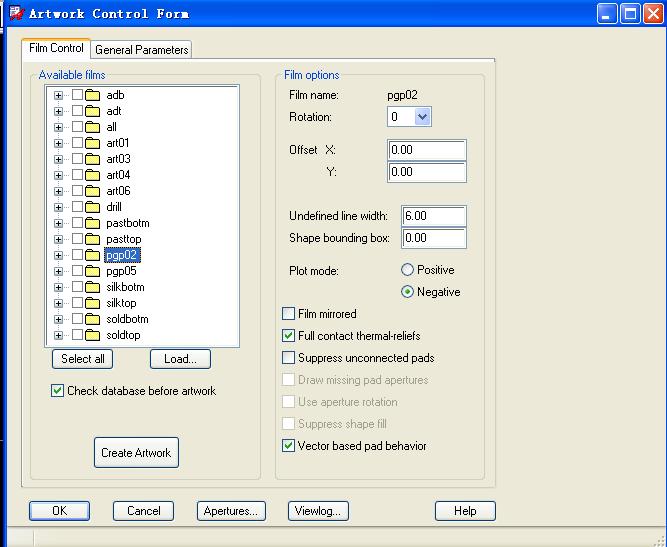This screenshot has width=667, height=547.
Task: Switch to the General Parameters tab
Action: click(141, 50)
